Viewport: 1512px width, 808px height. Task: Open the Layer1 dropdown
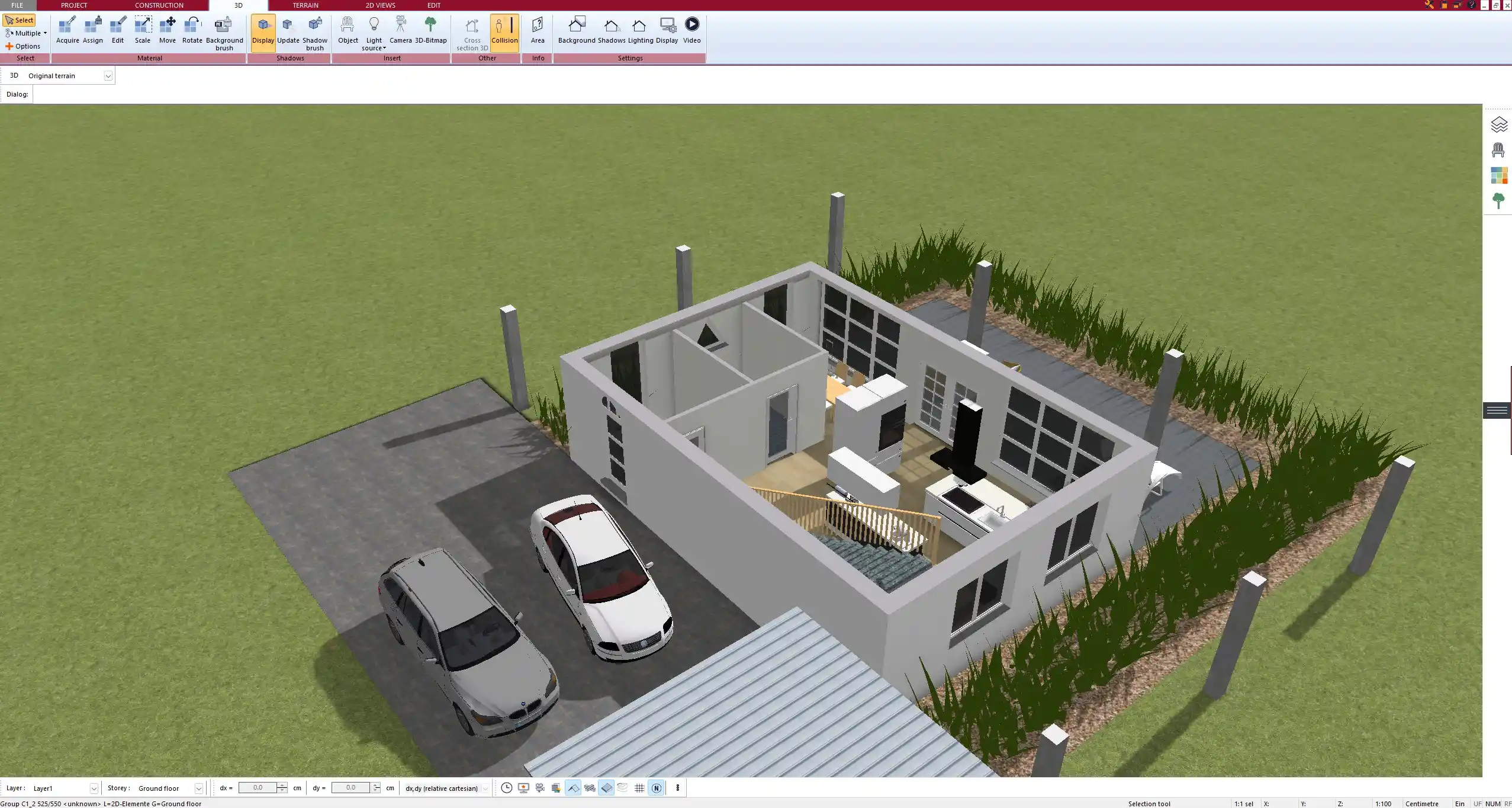click(94, 788)
